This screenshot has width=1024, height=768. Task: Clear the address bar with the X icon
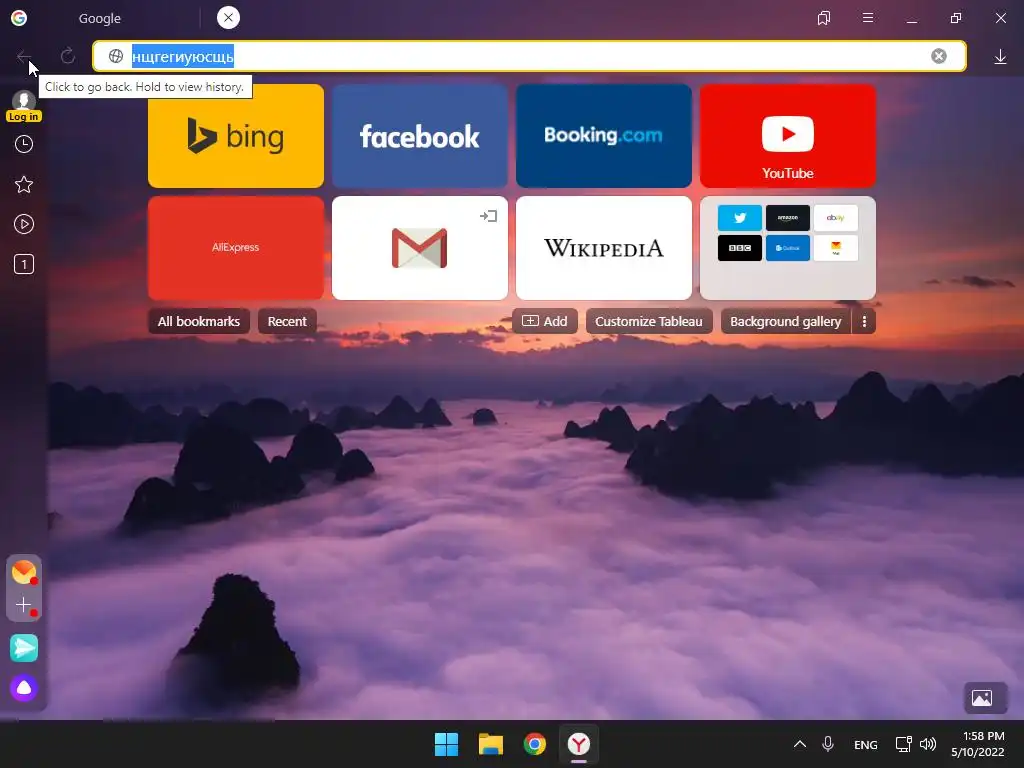coord(938,56)
